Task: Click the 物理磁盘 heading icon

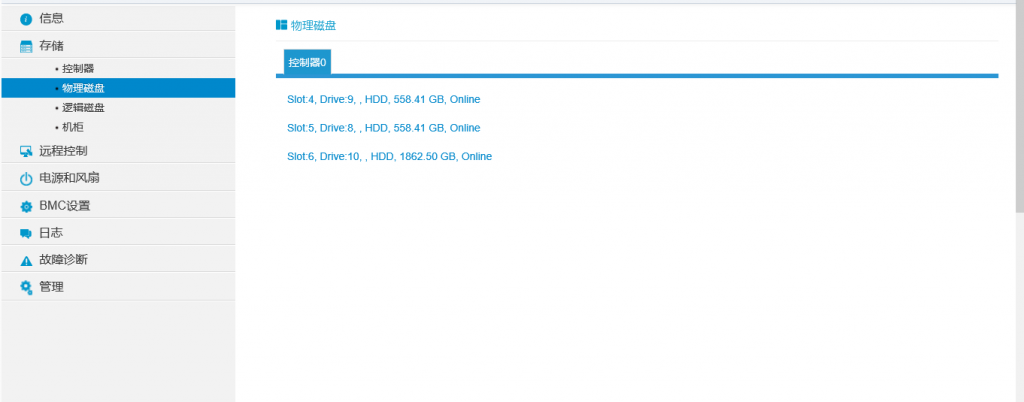Action: (x=281, y=25)
